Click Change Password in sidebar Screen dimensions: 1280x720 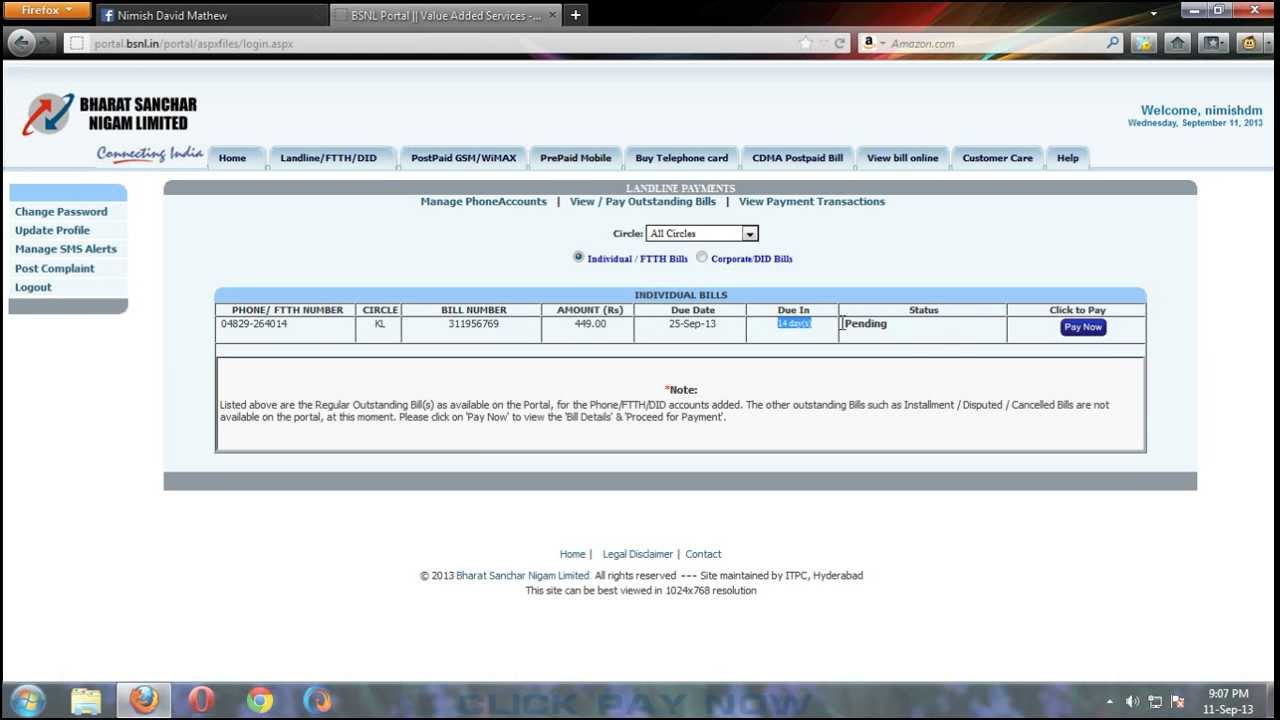[61, 212]
